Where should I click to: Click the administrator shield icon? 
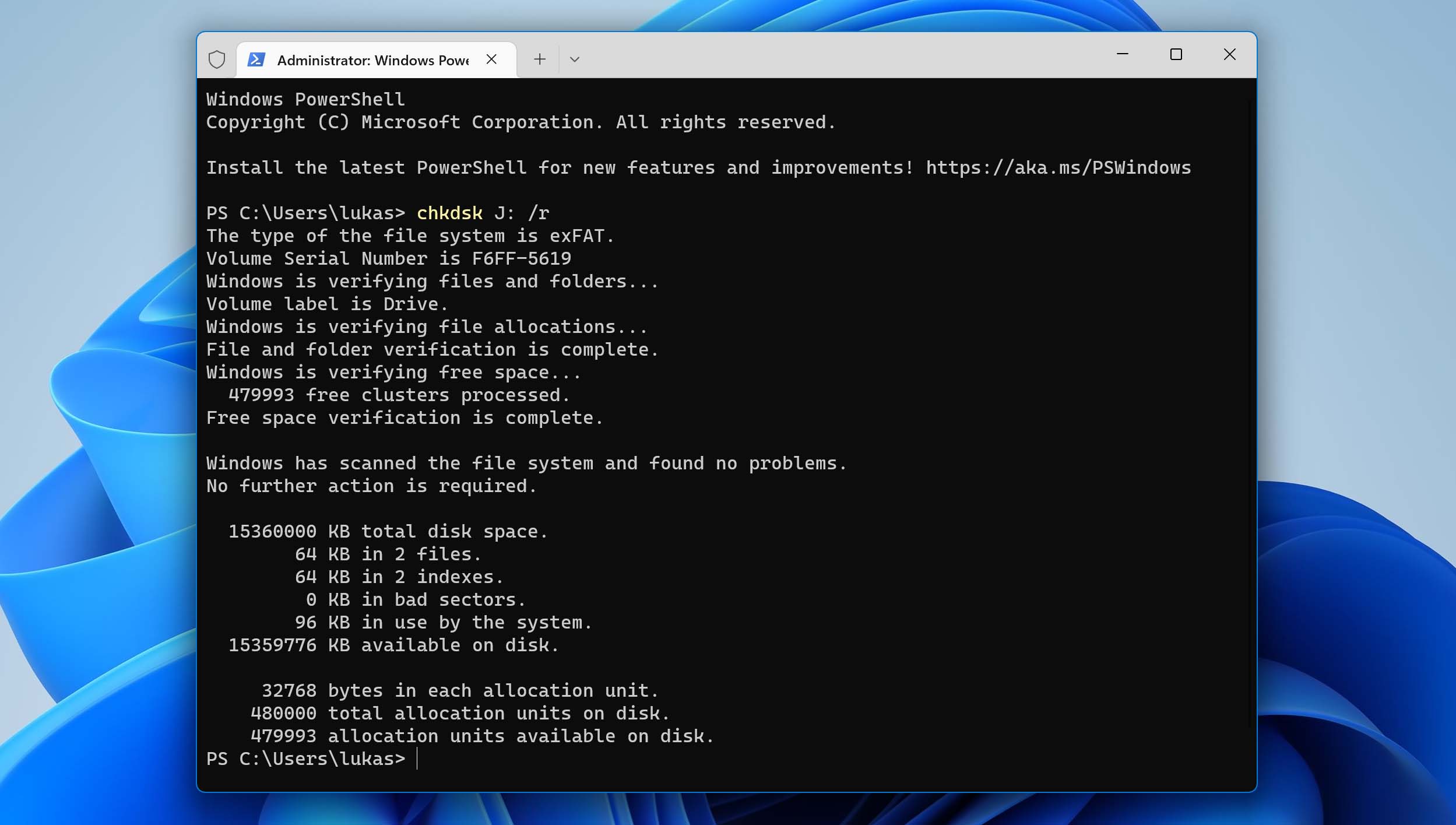pyautogui.click(x=217, y=59)
